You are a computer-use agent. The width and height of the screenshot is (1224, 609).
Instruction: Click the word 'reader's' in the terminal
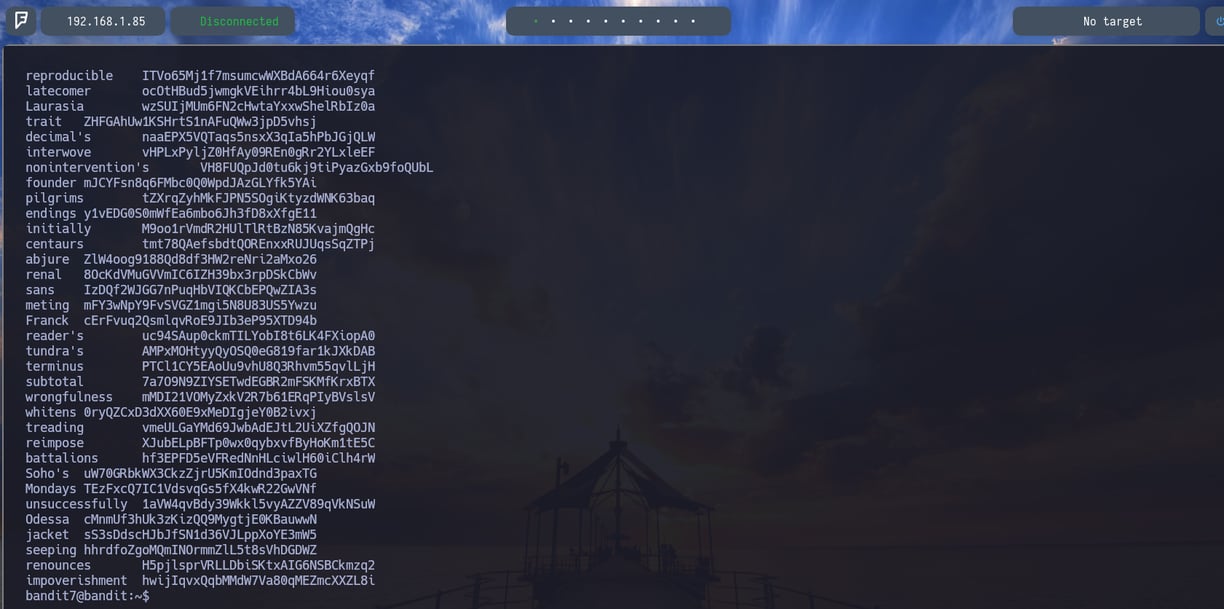55,336
